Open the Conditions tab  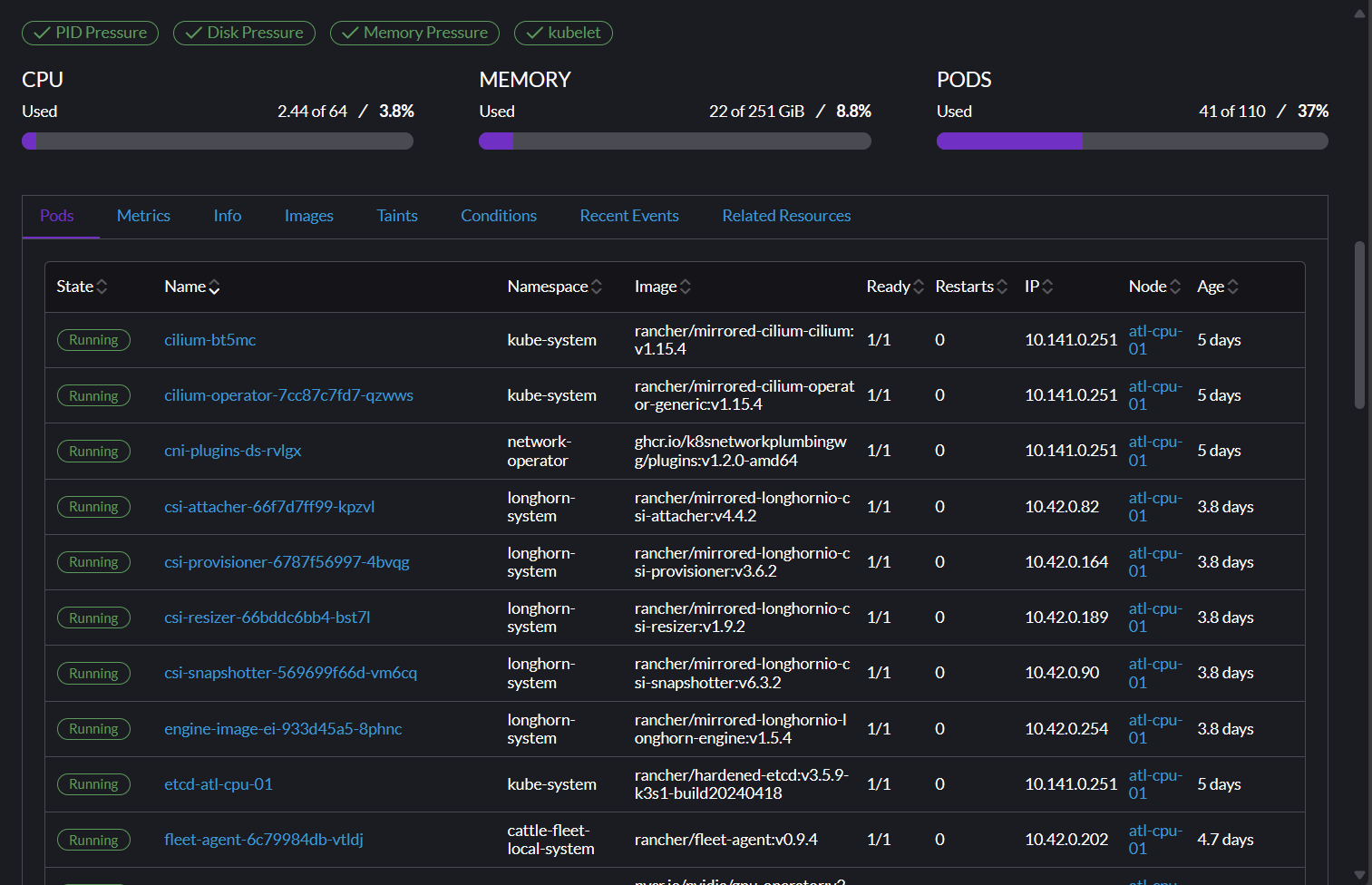[x=498, y=216]
